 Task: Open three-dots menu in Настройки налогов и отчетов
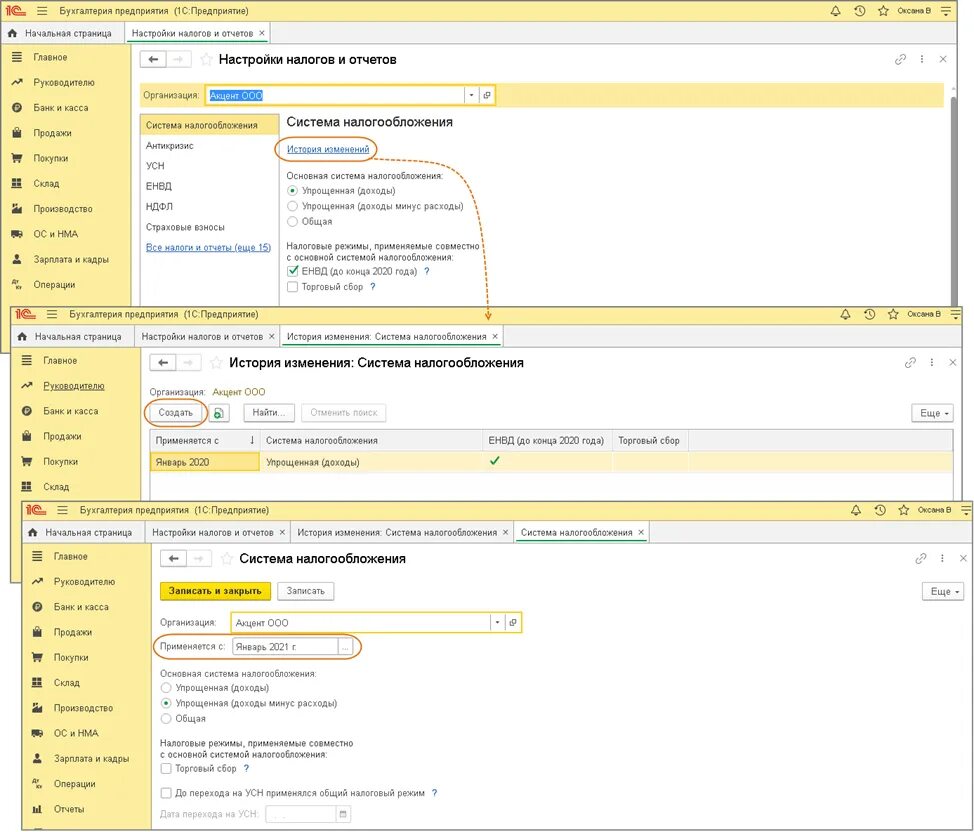922,59
